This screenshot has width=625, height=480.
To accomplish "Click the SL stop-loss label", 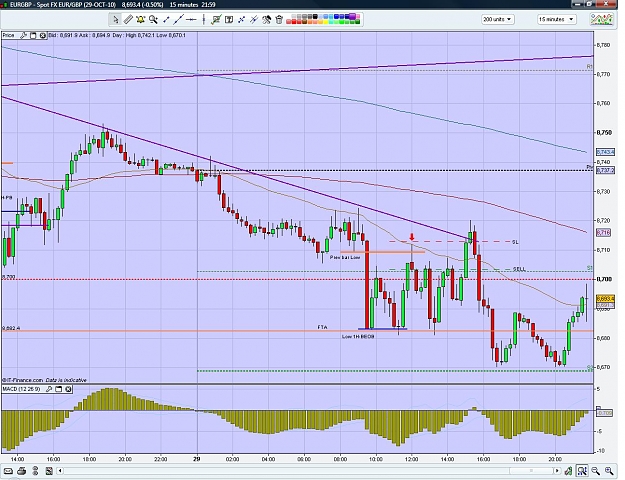I will [515, 242].
